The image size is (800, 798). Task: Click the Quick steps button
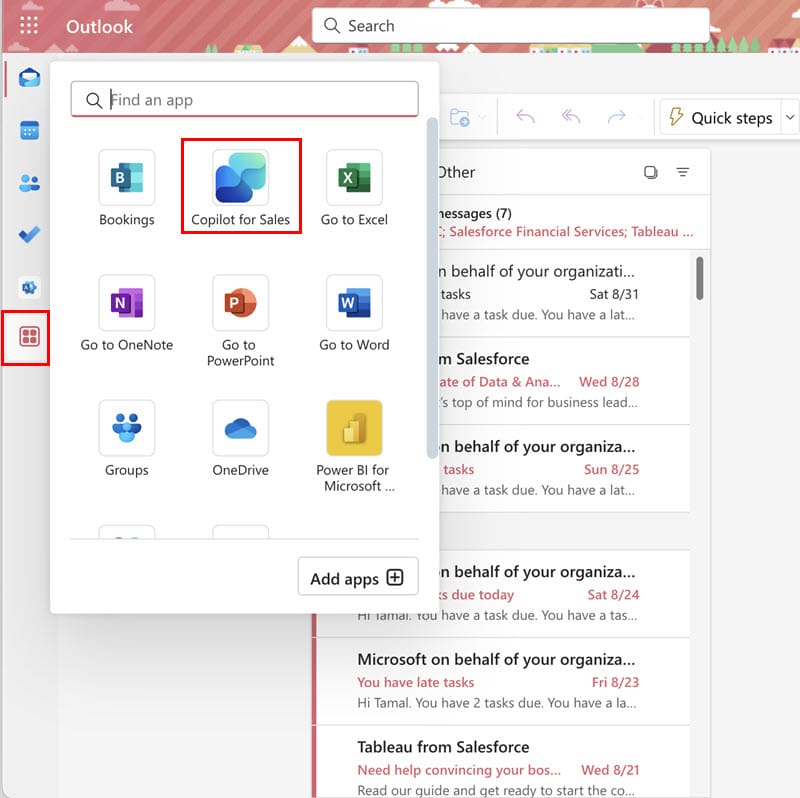(721, 117)
